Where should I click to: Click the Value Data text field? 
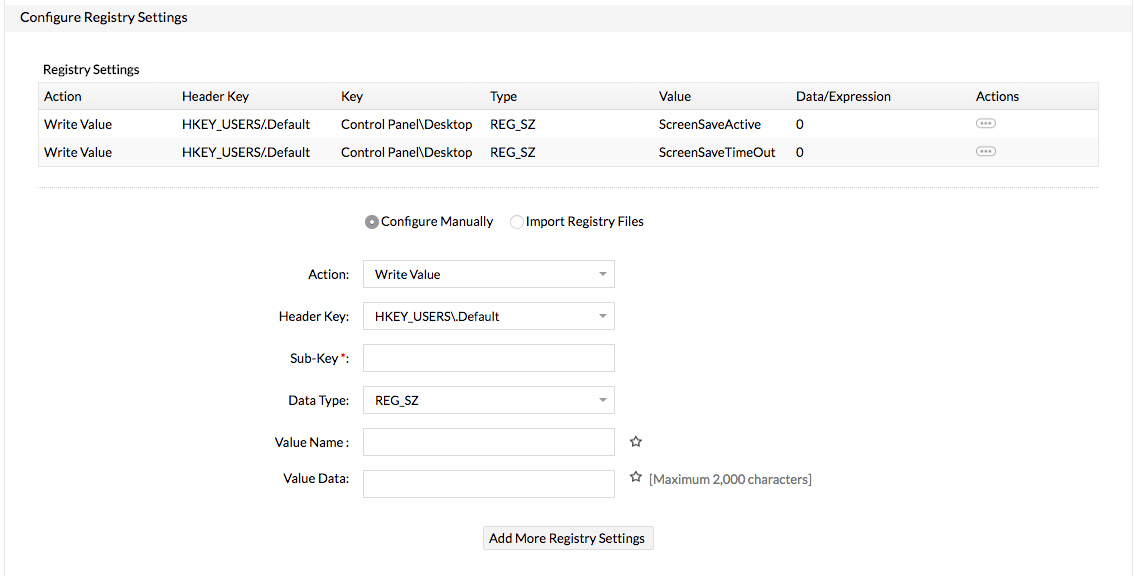tap(488, 483)
